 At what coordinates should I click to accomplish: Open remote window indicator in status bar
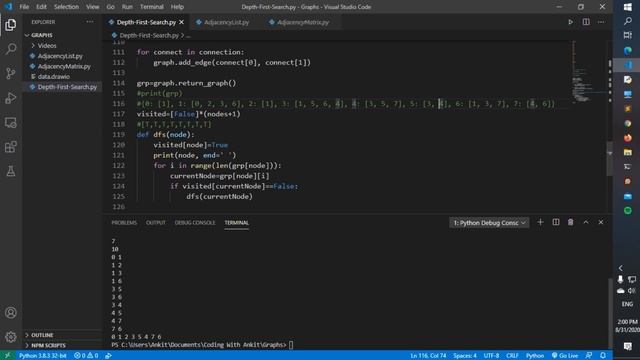[7, 356]
